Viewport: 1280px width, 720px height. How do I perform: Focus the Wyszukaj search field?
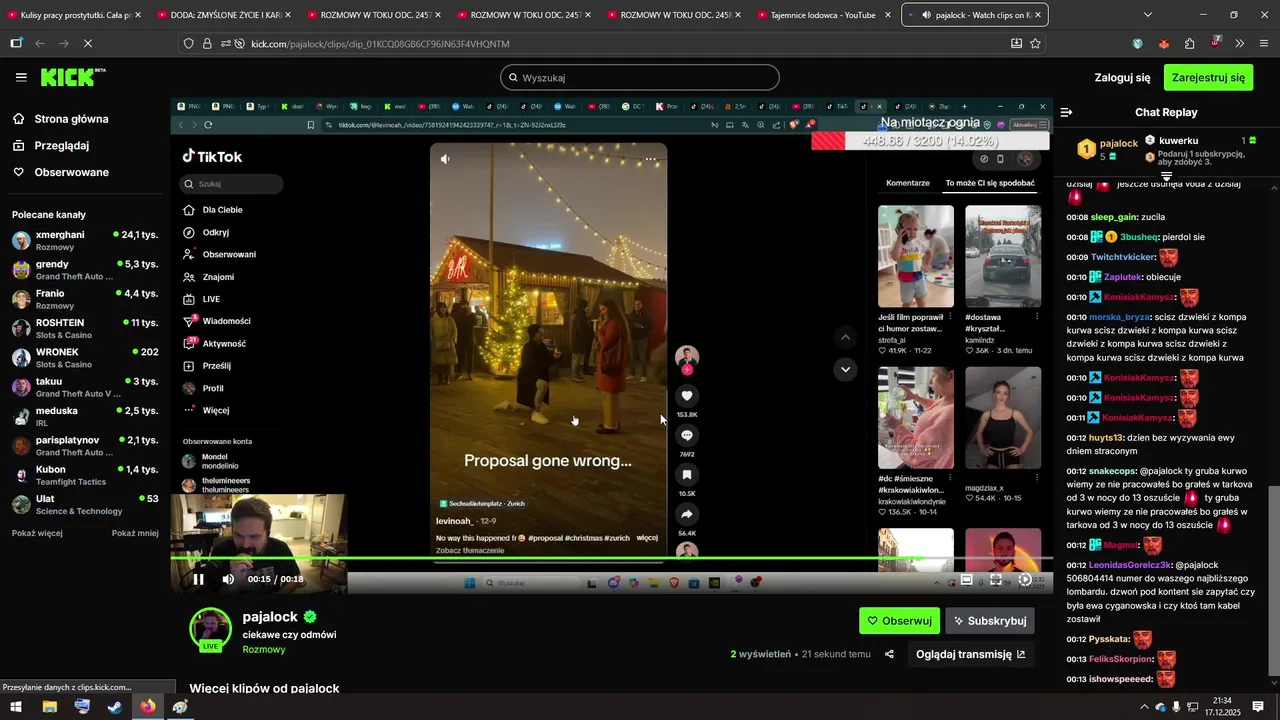(640, 77)
